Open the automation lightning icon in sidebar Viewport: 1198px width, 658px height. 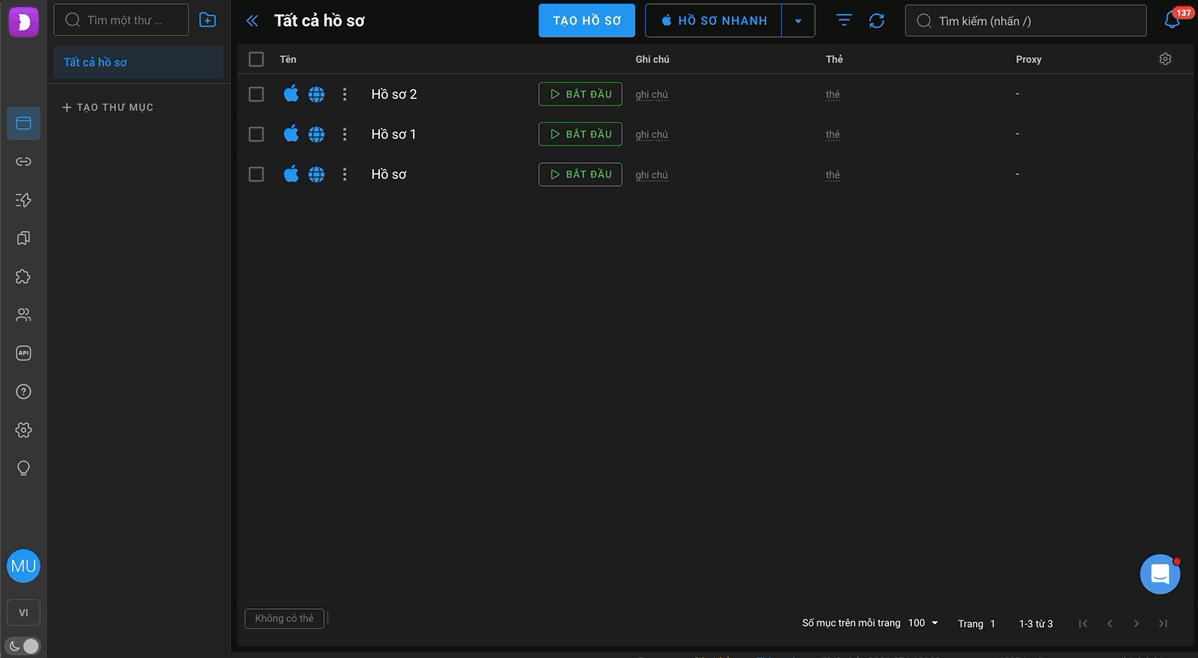[24, 199]
